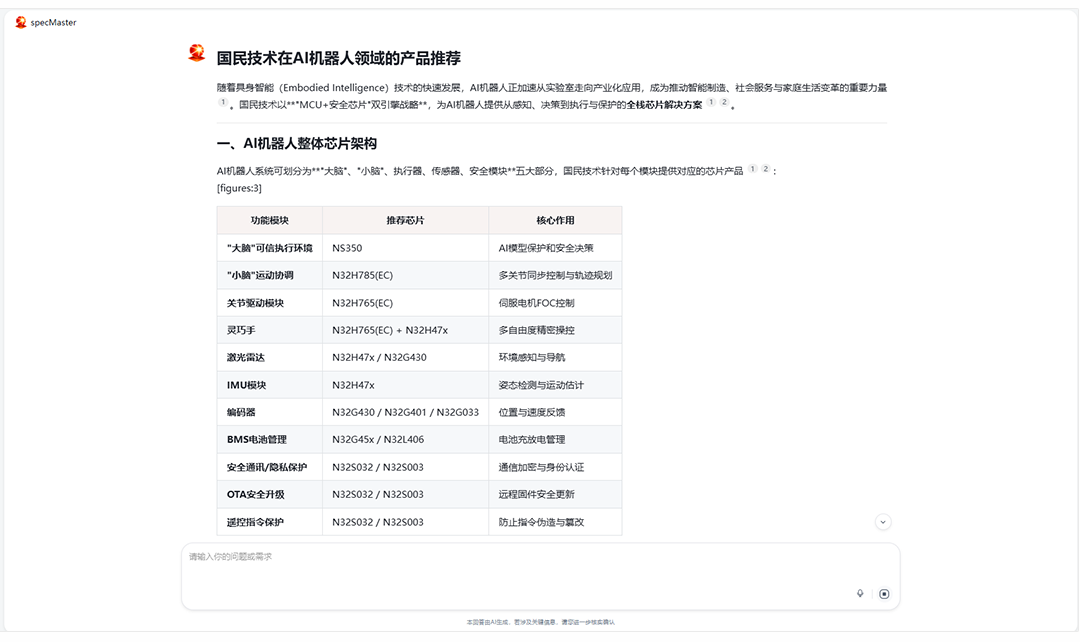Screen dimensions: 1080x642
Task: Click the specMaster logo icon
Action: pos(21,22)
